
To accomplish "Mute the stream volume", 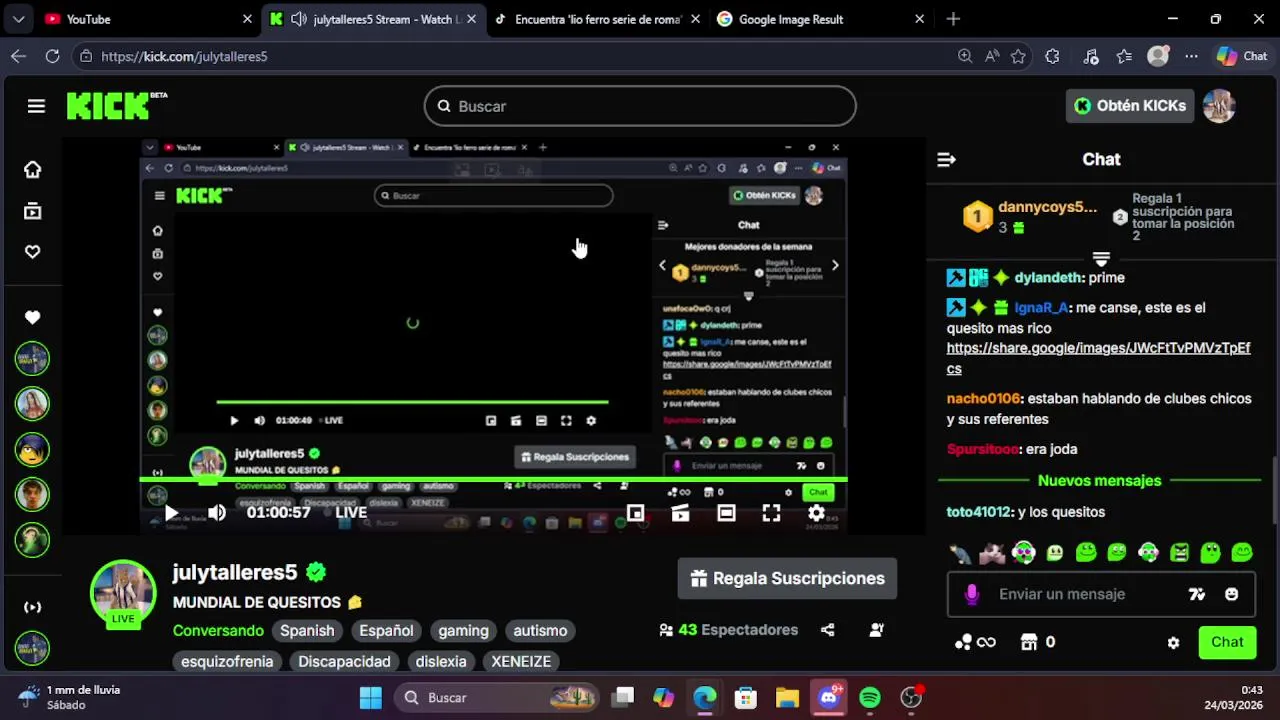I will tap(217, 513).
